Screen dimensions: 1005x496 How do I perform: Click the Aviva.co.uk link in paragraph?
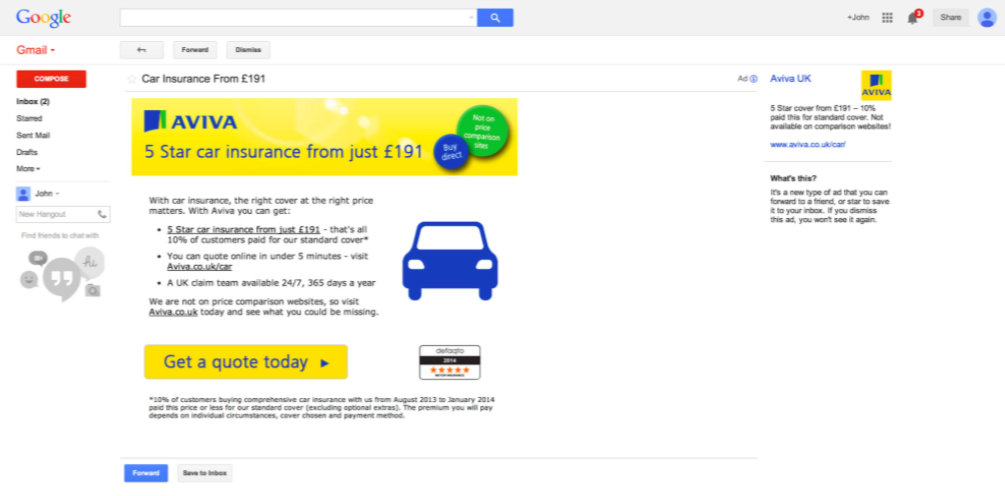173,312
